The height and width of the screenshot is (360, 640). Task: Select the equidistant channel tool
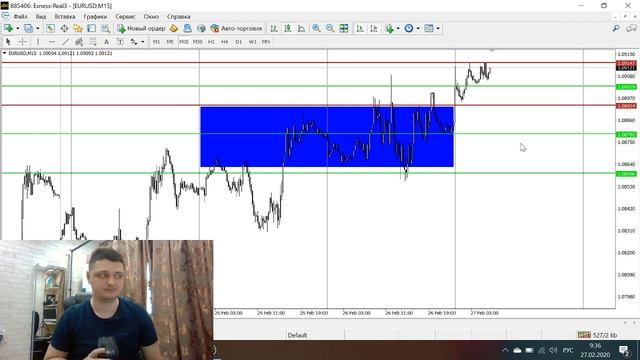tap(79, 42)
